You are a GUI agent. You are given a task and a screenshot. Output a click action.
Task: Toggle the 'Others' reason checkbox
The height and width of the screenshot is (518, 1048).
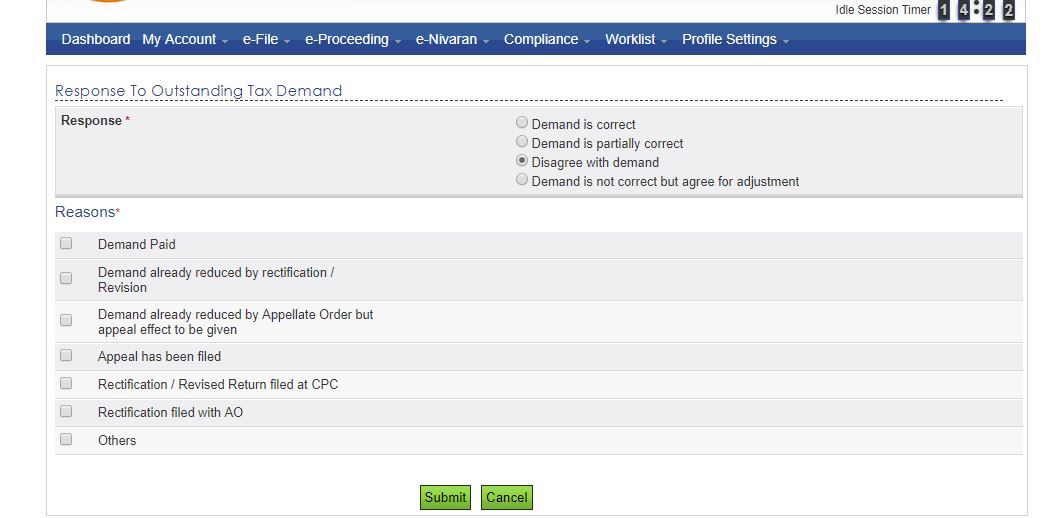coord(66,439)
